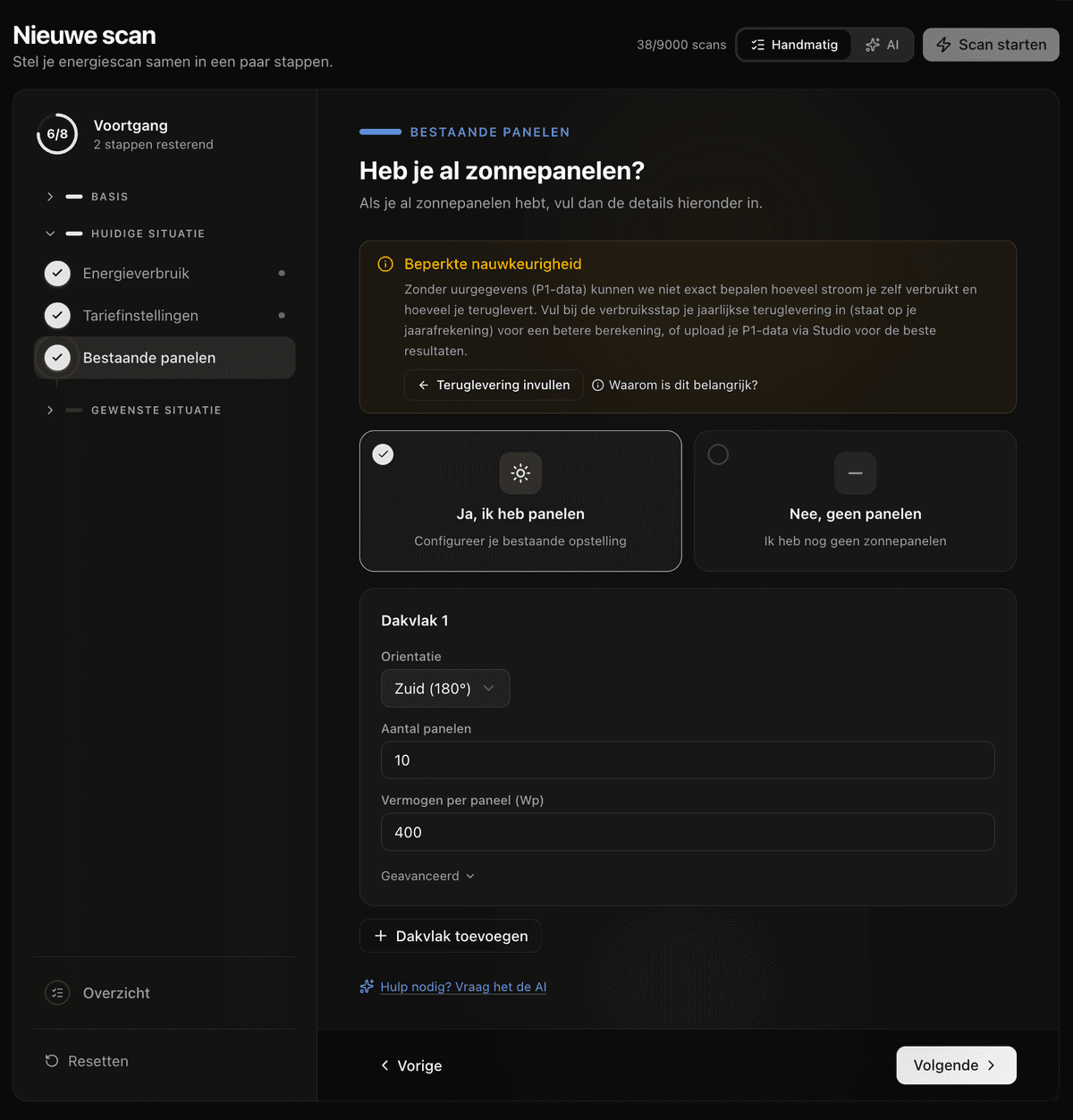Click the info icon beside 'Waarom is dit belangrijk?'
The height and width of the screenshot is (1120, 1073).
pyautogui.click(x=598, y=386)
